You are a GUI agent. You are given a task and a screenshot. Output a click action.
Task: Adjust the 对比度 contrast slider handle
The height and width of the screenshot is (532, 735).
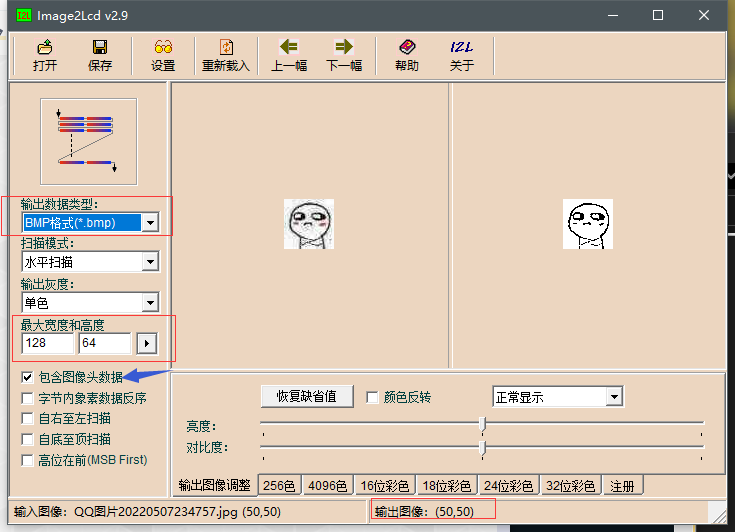click(482, 448)
